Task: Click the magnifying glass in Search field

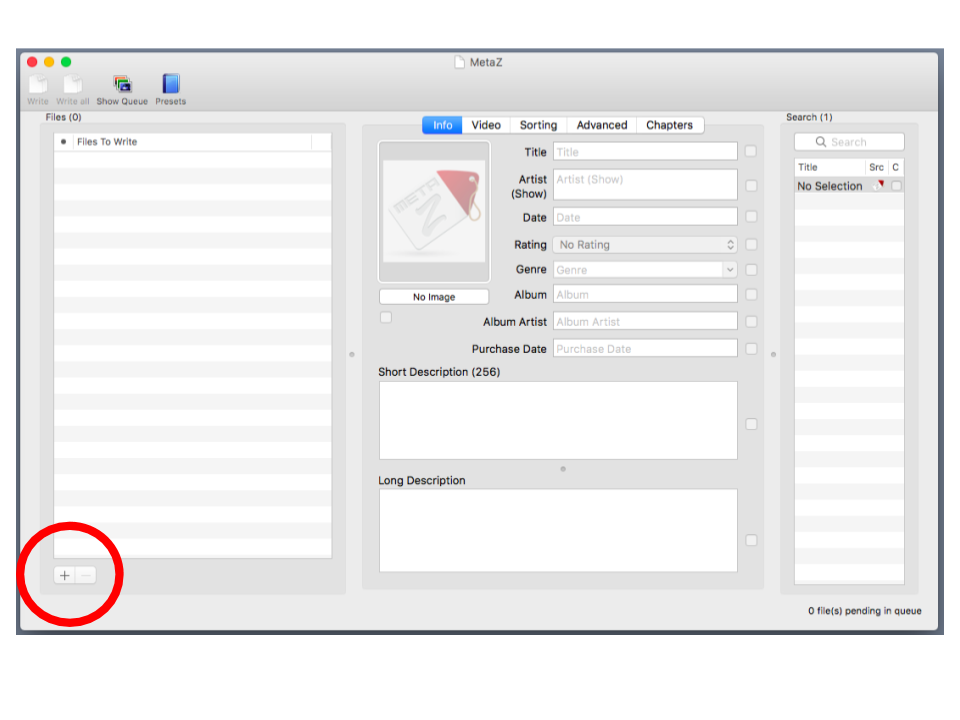Action: [x=822, y=142]
